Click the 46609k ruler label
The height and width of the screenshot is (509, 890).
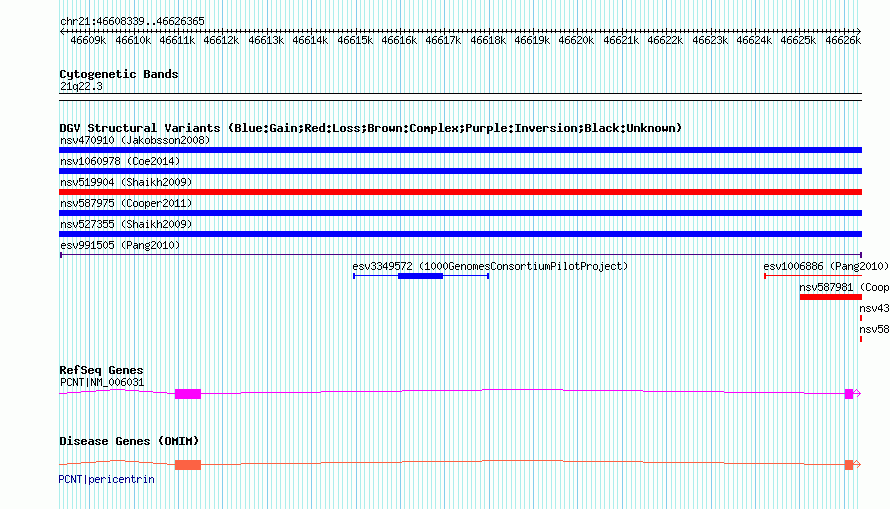pos(88,41)
